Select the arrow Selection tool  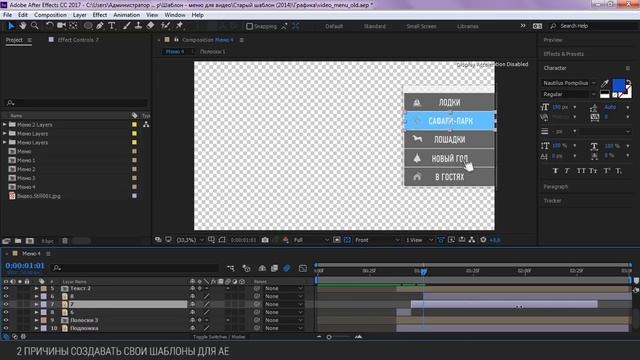pos(11,26)
